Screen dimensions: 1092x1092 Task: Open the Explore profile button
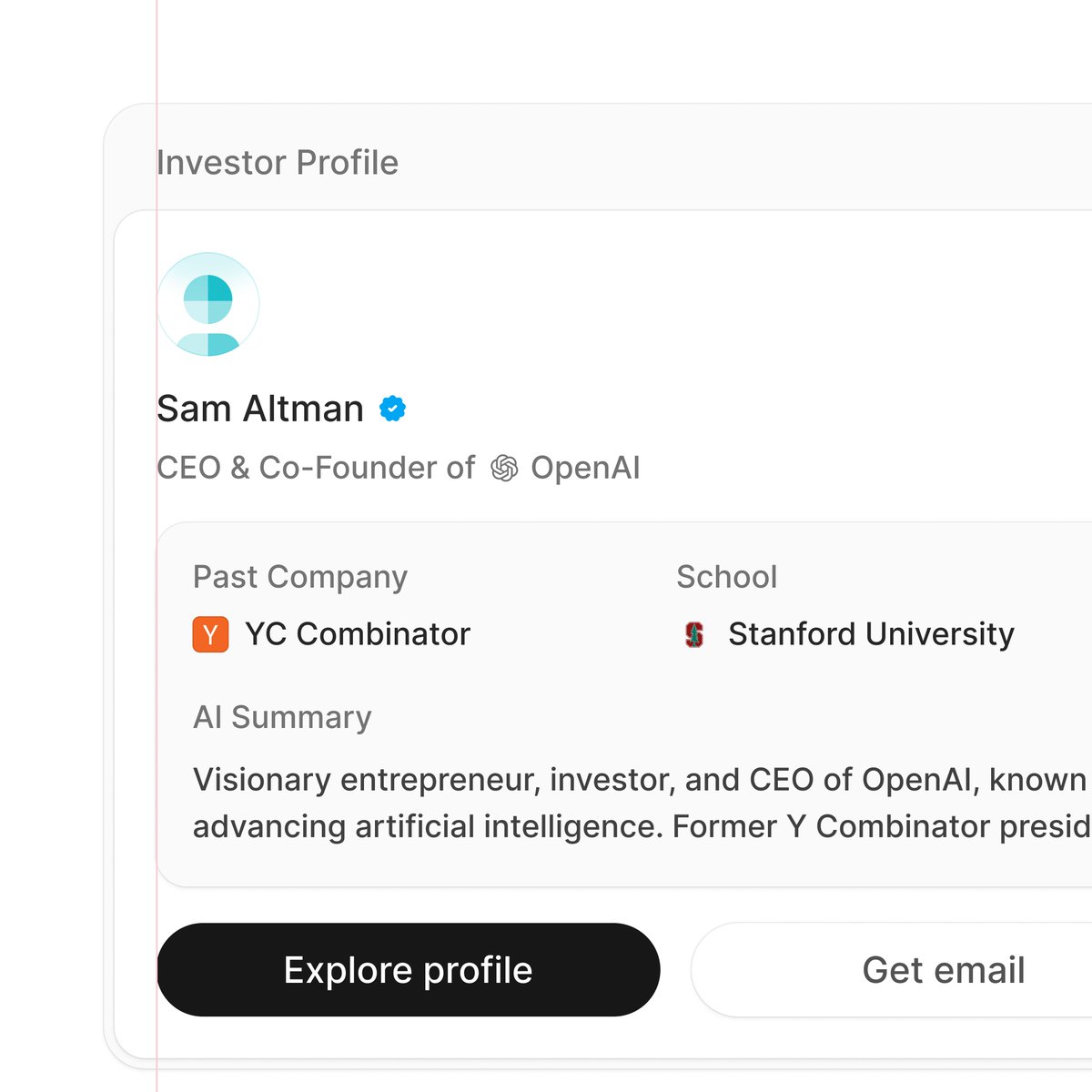[409, 970]
